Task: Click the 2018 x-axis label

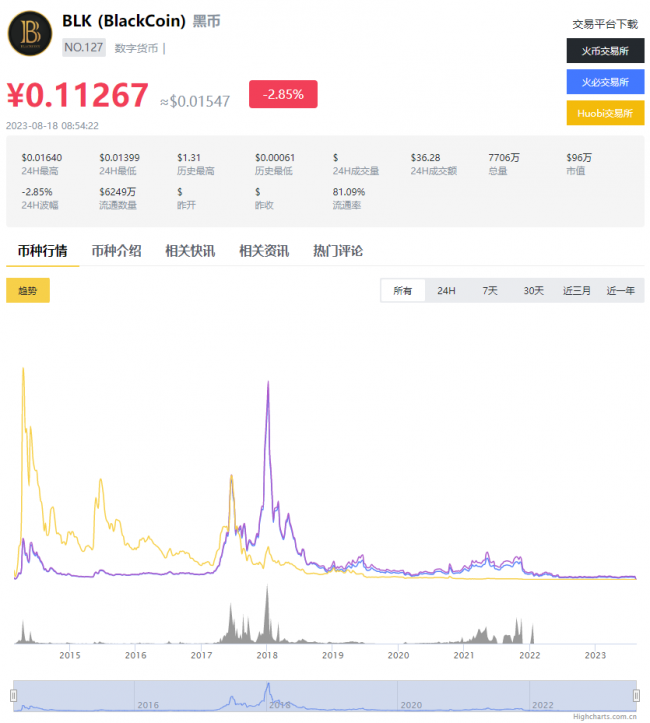Action: coord(267,655)
